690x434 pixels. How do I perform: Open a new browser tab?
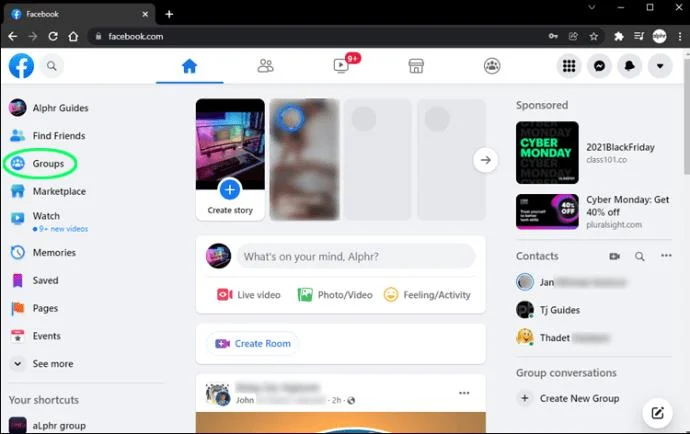(x=169, y=14)
